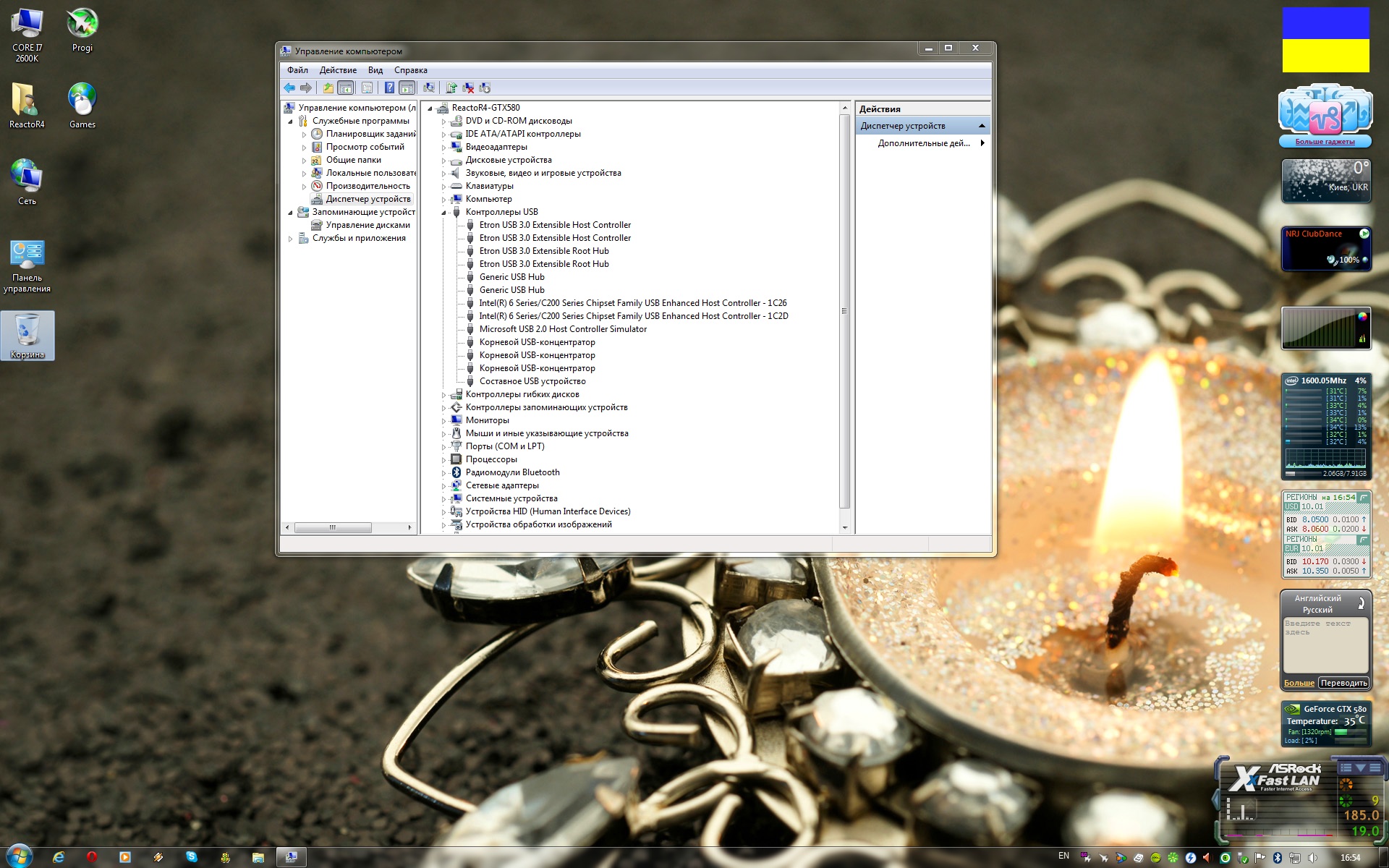Image resolution: width=1389 pixels, height=868 pixels.
Task: Open the Действие menu
Action: click(x=338, y=70)
